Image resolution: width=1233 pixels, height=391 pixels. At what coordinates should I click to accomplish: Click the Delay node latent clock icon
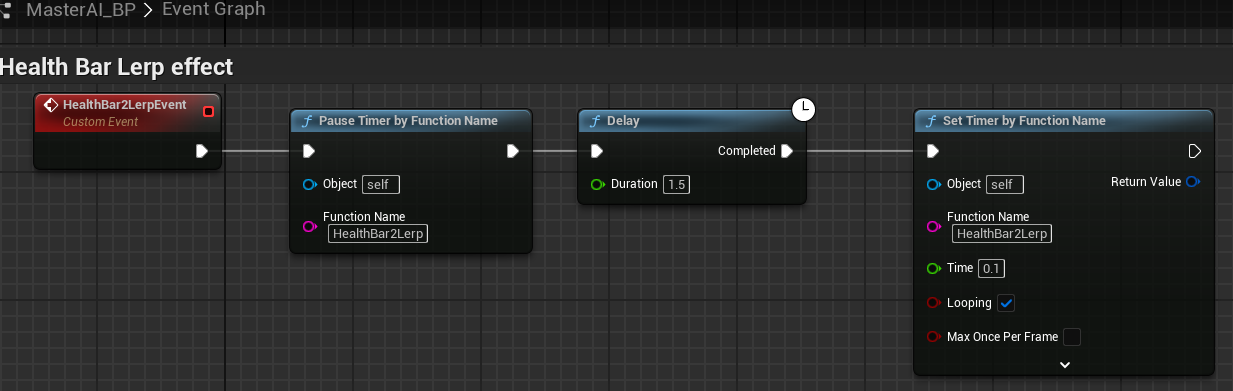(804, 110)
